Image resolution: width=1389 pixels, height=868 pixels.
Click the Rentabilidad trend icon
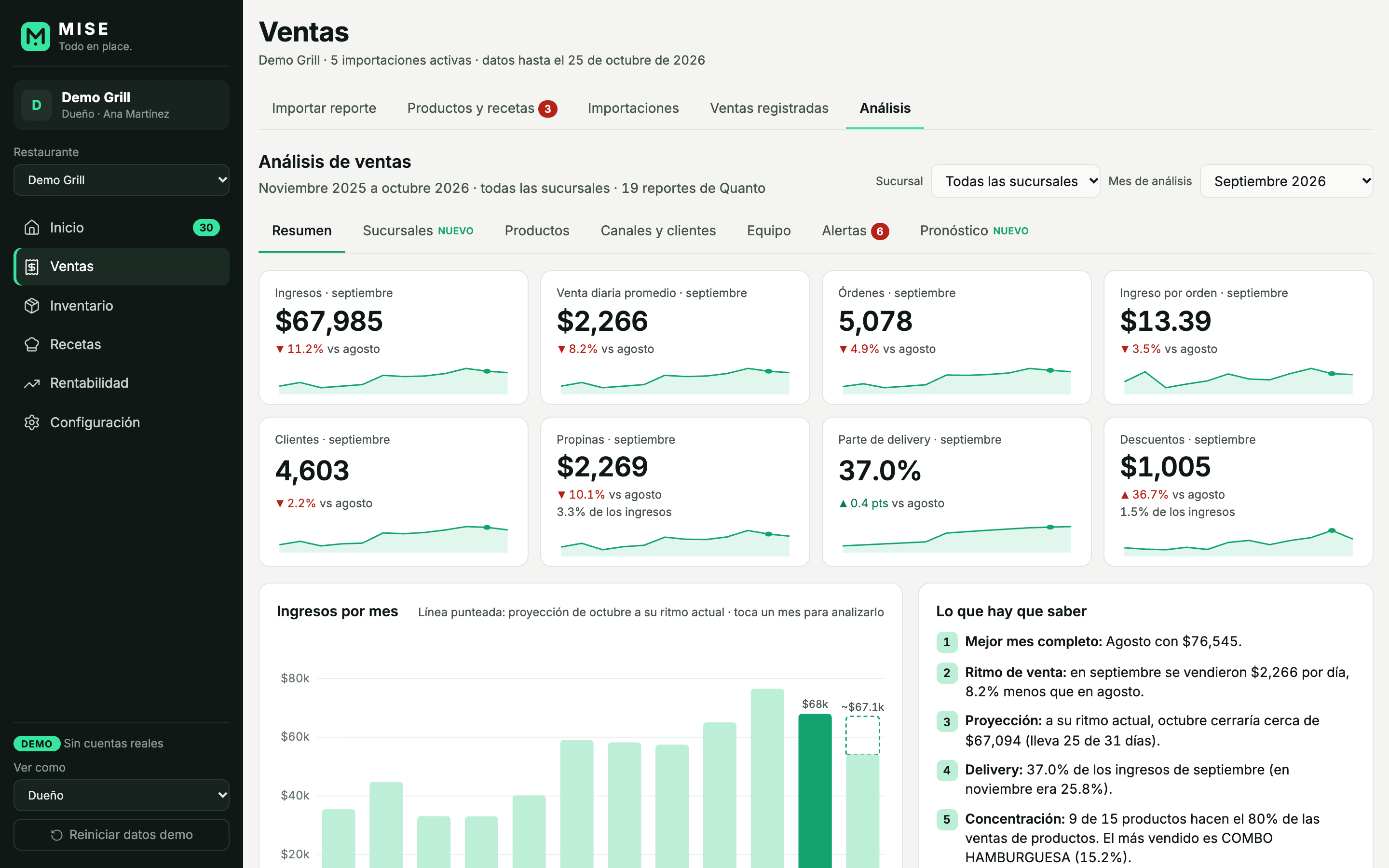point(32,383)
